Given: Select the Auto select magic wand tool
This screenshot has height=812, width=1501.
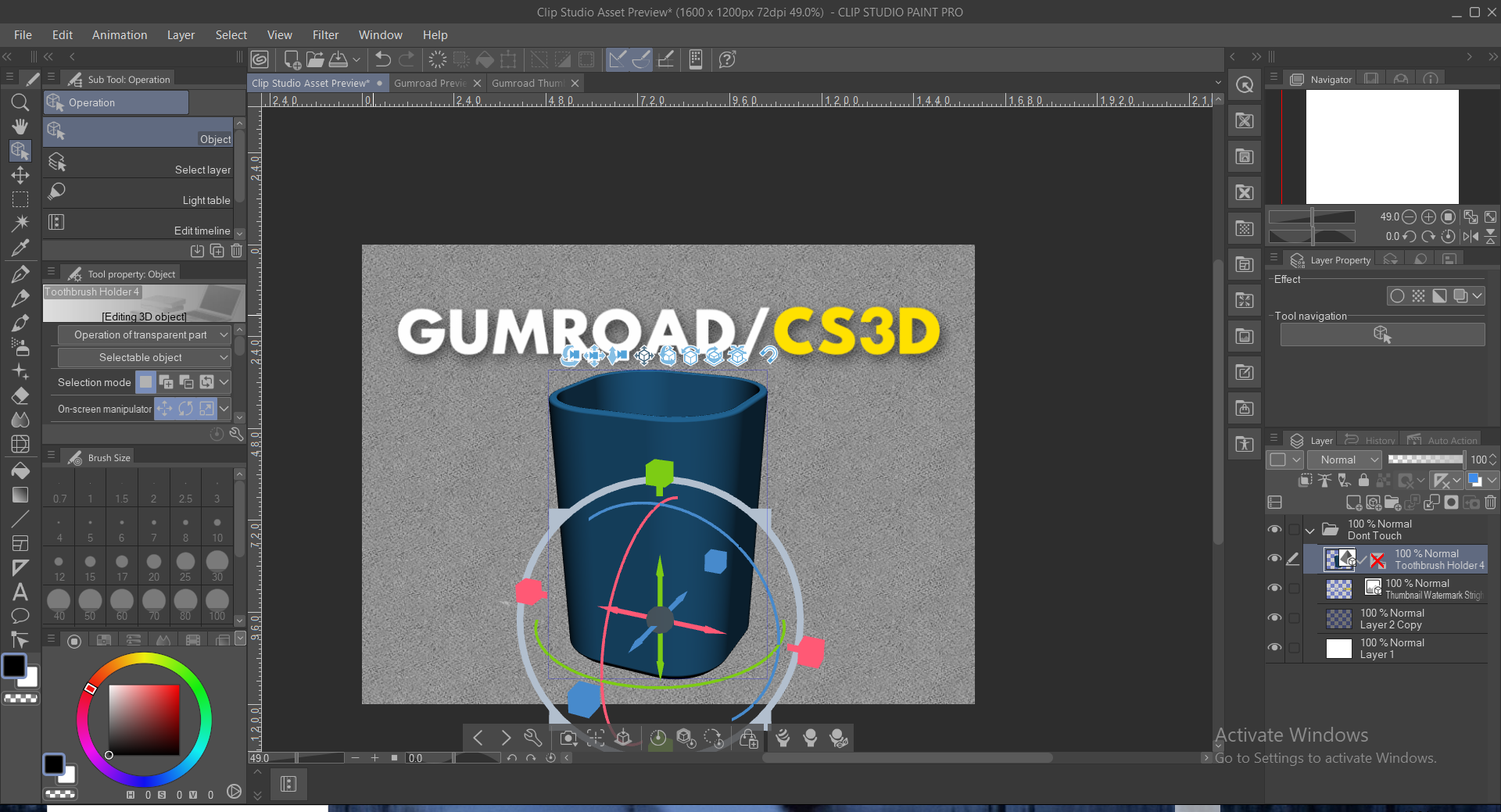Looking at the screenshot, I should point(20,224).
